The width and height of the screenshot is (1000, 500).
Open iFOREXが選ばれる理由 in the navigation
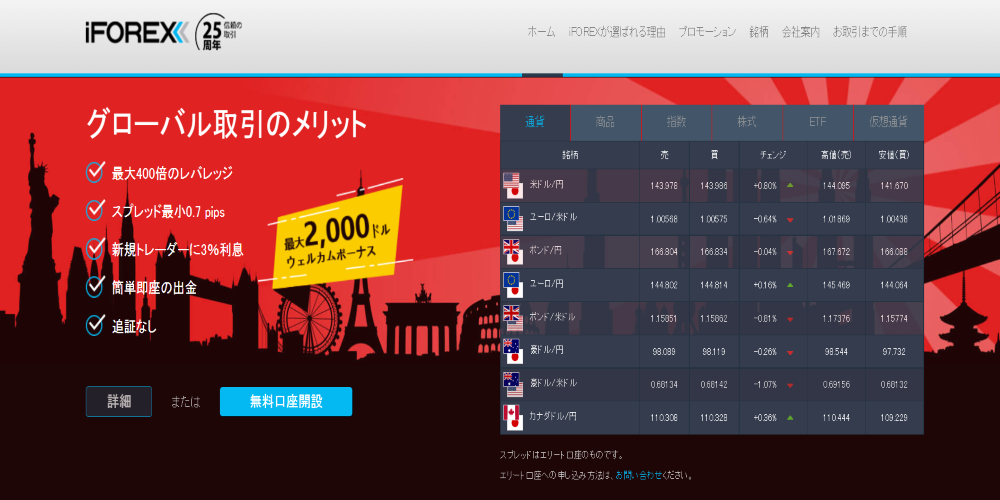point(617,32)
